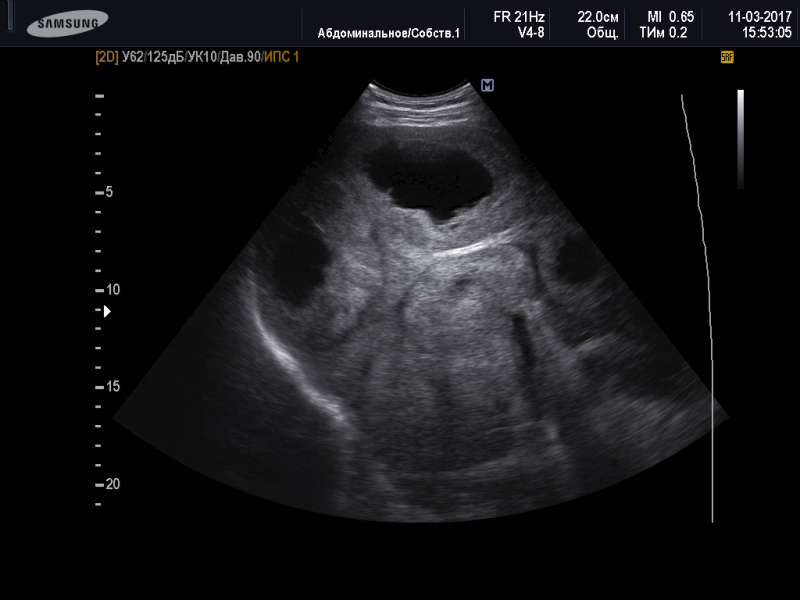Click the 'V4-8' probe label

pyautogui.click(x=531, y=33)
